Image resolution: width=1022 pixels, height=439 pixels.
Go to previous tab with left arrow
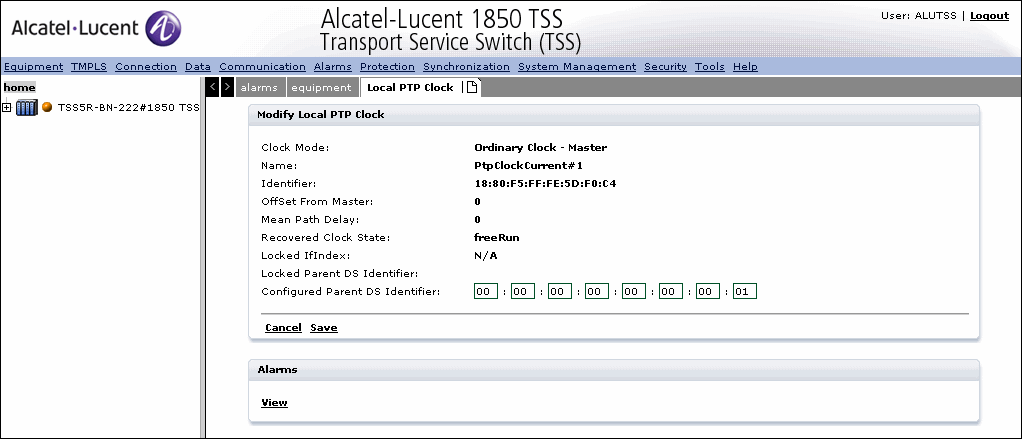(x=212, y=87)
